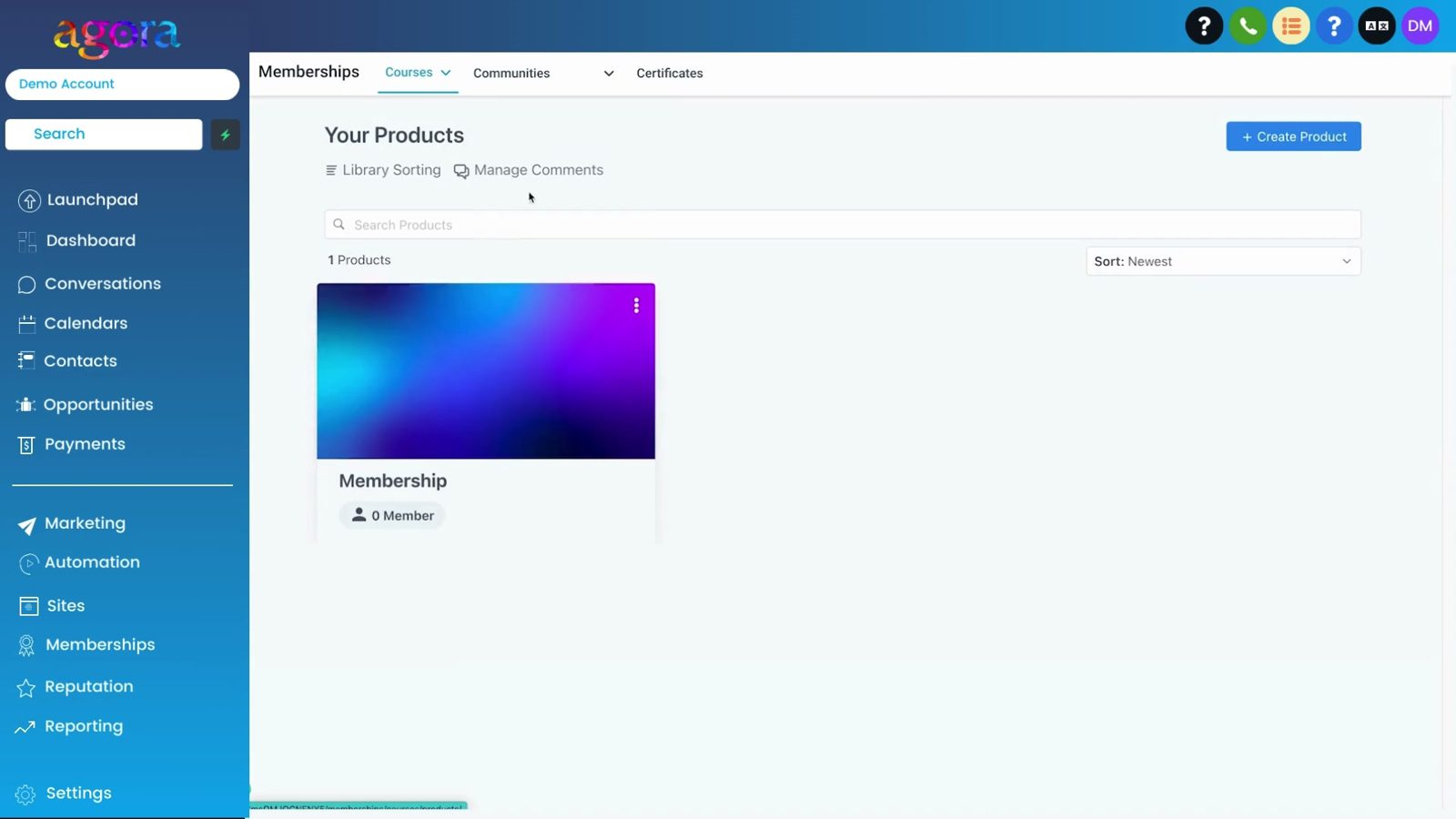The width and height of the screenshot is (1456, 819).
Task: Click the sidebar Search box
Action: point(104,135)
